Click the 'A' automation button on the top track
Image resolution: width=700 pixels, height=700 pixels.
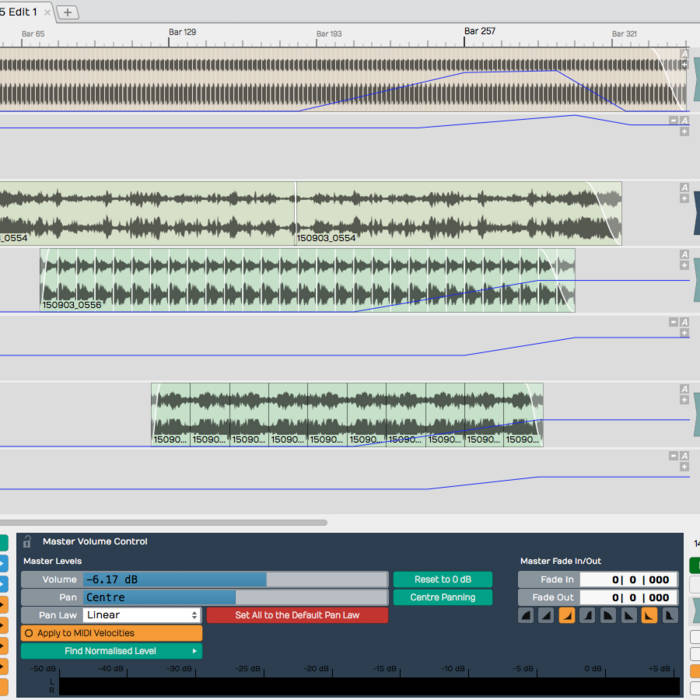(x=684, y=50)
